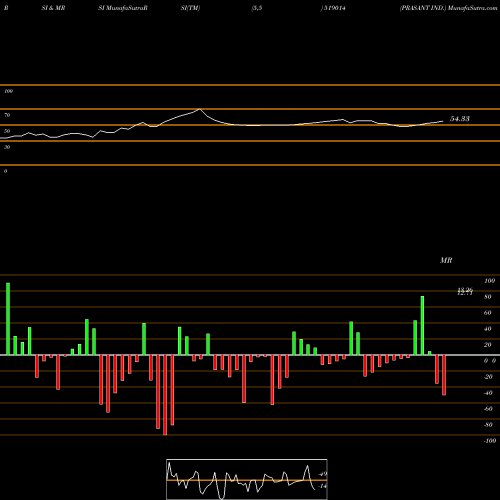
Task: Click the RSI 100 level axis label
Action: (x=8, y=91)
